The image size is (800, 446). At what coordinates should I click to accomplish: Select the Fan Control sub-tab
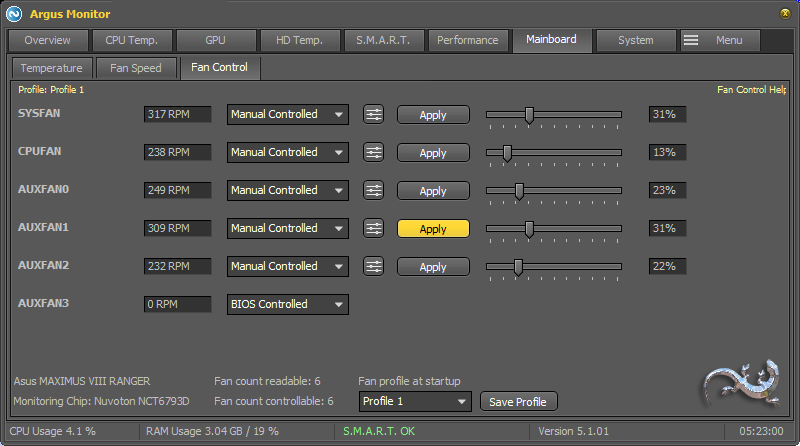(x=219, y=67)
